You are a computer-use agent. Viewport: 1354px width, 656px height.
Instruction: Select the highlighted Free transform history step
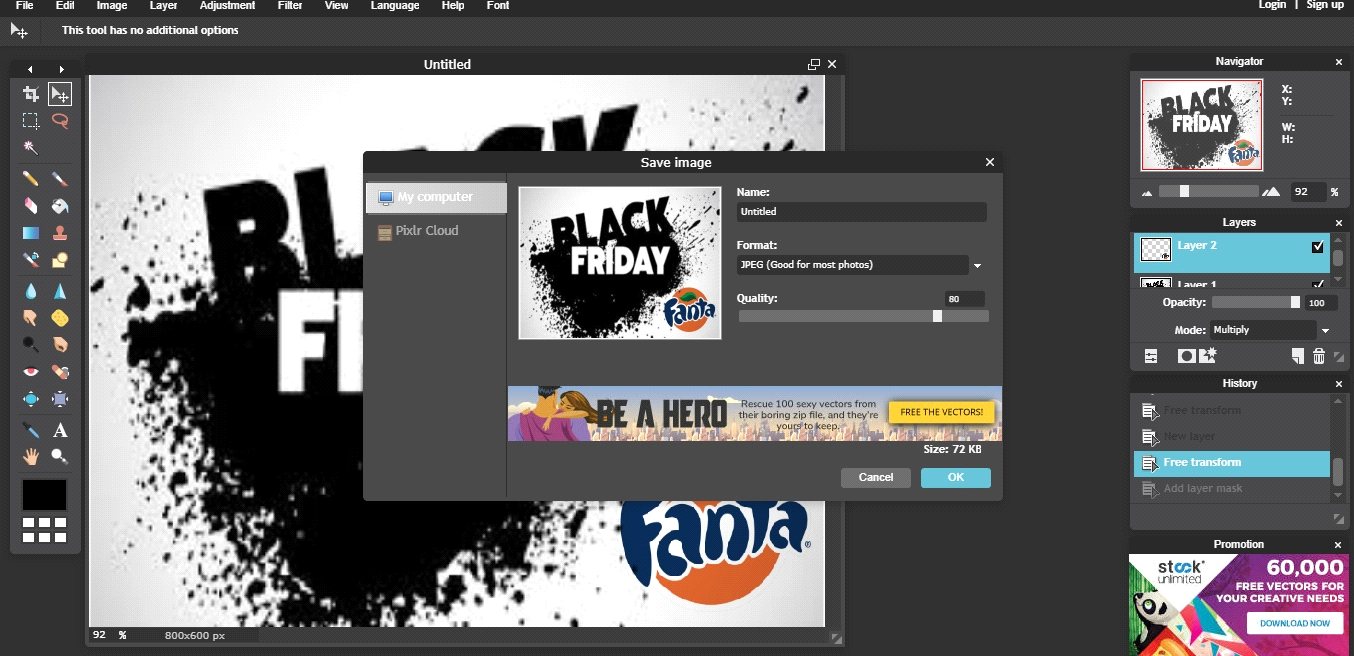pyautogui.click(x=1232, y=463)
